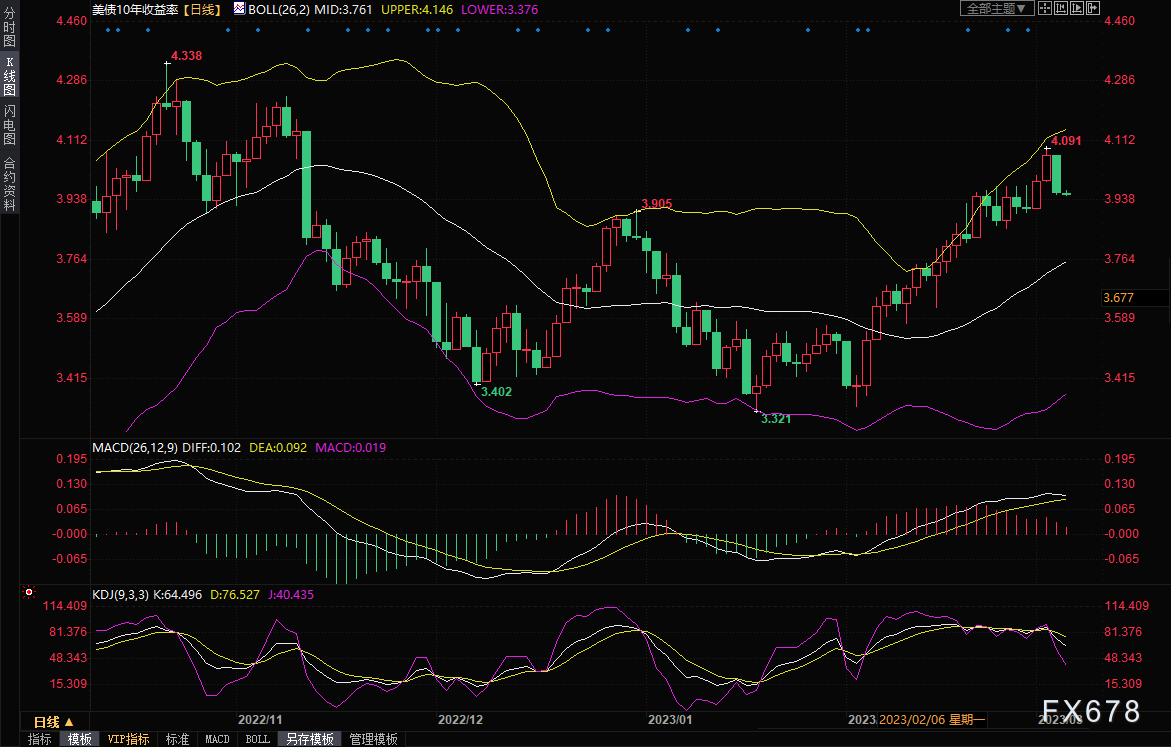The width and height of the screenshot is (1171, 747).
Task: Click the KDJ(9,3,3) indicator label
Action: [x=120, y=595]
